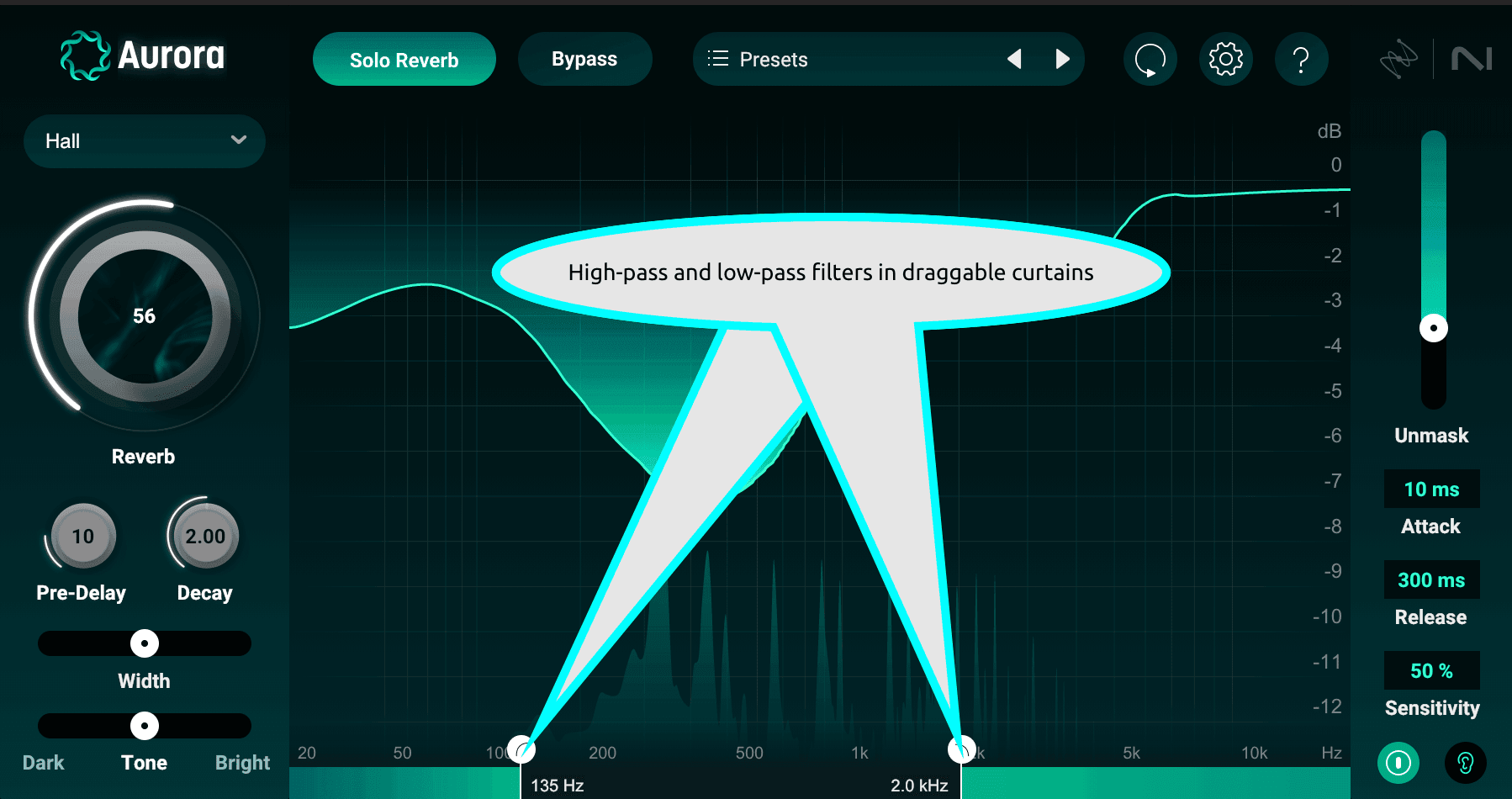Viewport: 1512px width, 799px height.
Task: Click the 300 ms Release field
Action: [1432, 579]
